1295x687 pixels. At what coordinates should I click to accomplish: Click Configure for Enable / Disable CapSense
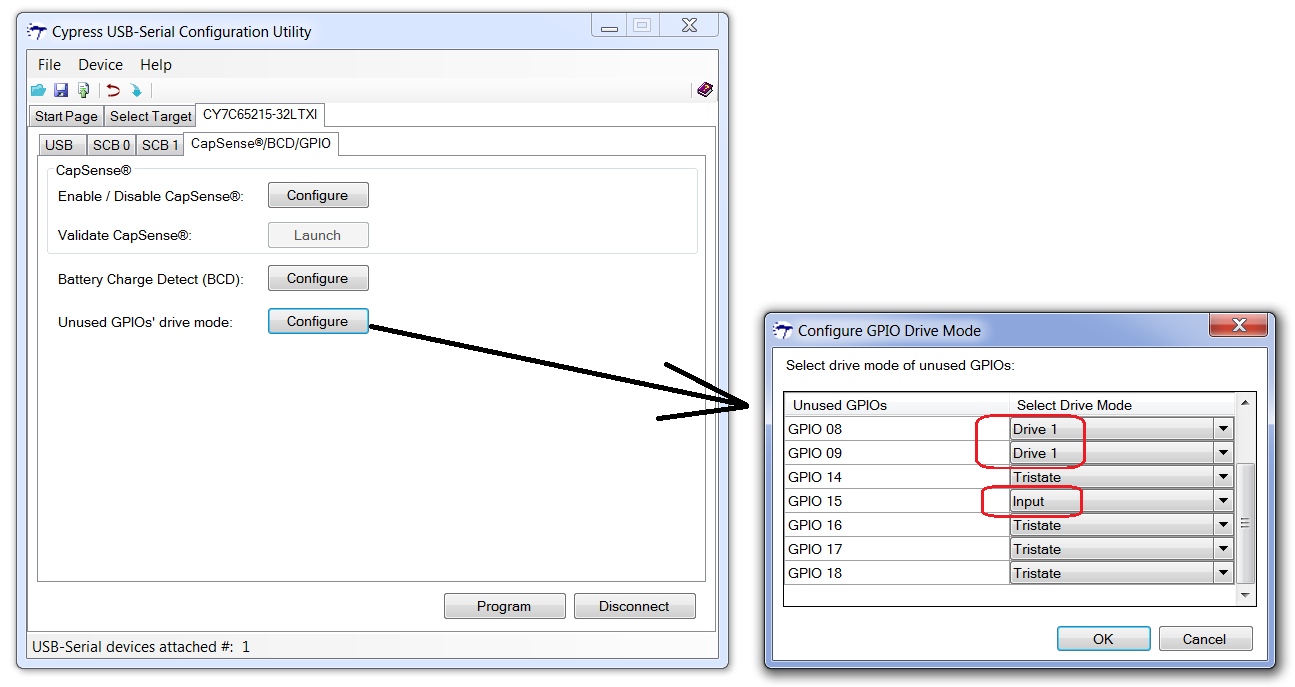pyautogui.click(x=318, y=195)
